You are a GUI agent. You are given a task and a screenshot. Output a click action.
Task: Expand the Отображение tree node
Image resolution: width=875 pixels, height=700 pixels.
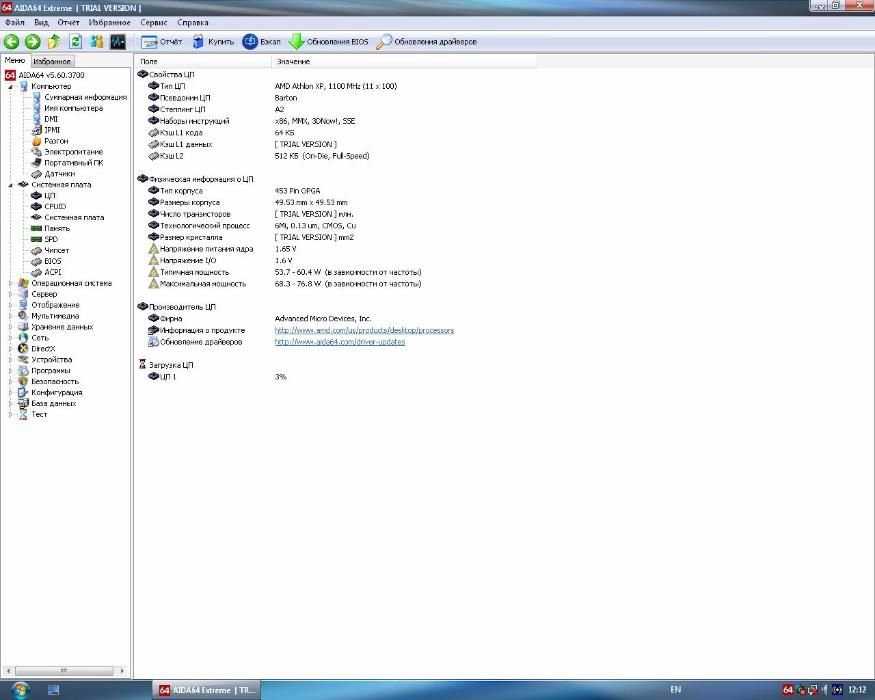pyautogui.click(x=11, y=305)
